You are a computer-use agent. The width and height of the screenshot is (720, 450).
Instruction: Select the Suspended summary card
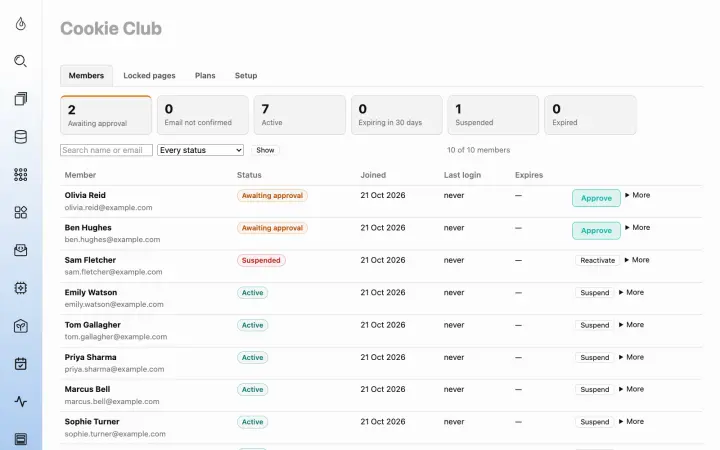coord(493,115)
